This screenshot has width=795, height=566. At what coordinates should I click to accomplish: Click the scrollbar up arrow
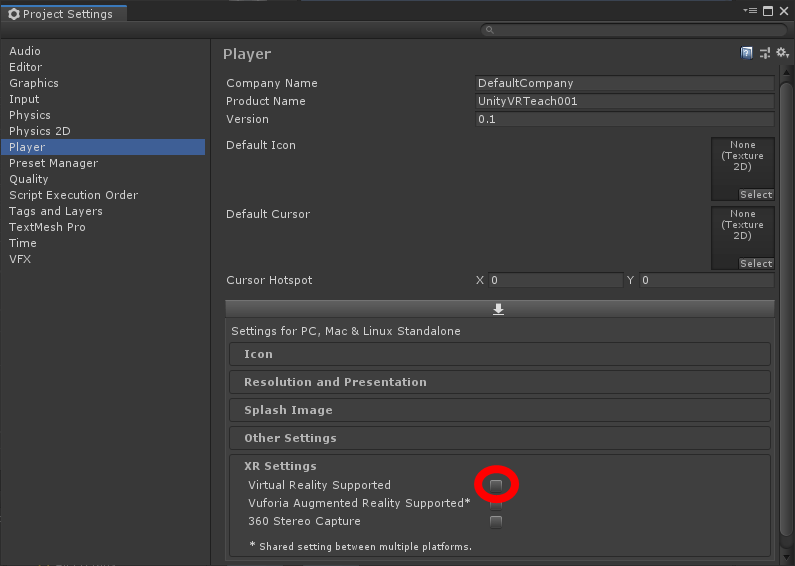[x=786, y=73]
